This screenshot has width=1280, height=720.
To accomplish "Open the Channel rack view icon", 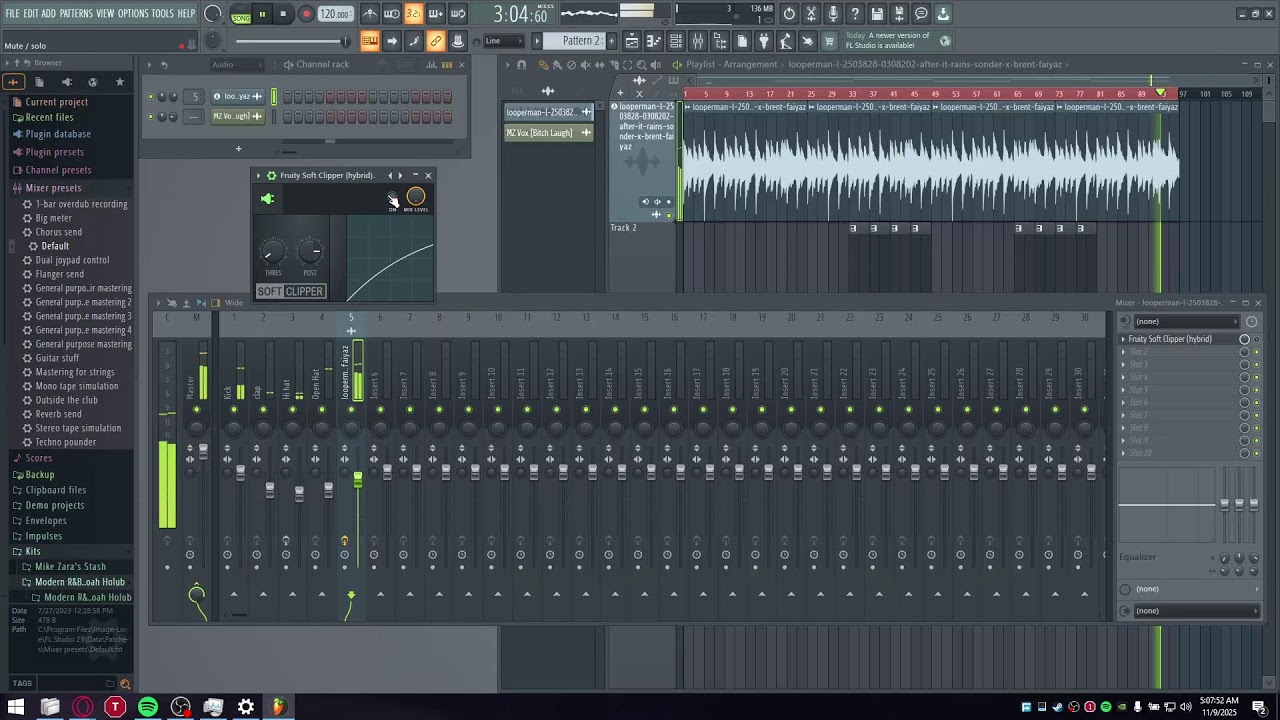I will (x=676, y=41).
